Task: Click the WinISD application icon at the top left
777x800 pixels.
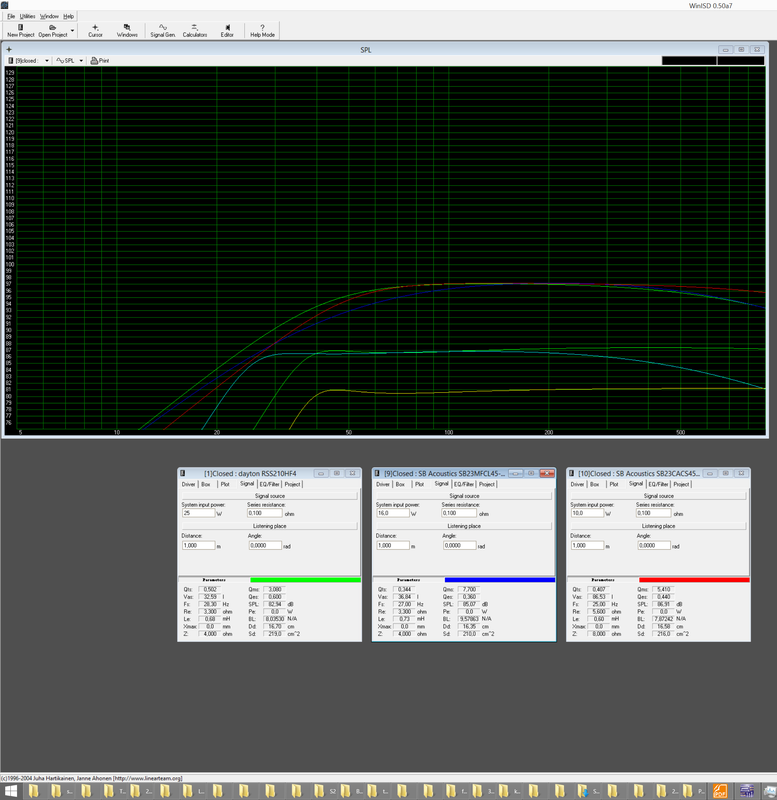Action: click(x=5, y=5)
